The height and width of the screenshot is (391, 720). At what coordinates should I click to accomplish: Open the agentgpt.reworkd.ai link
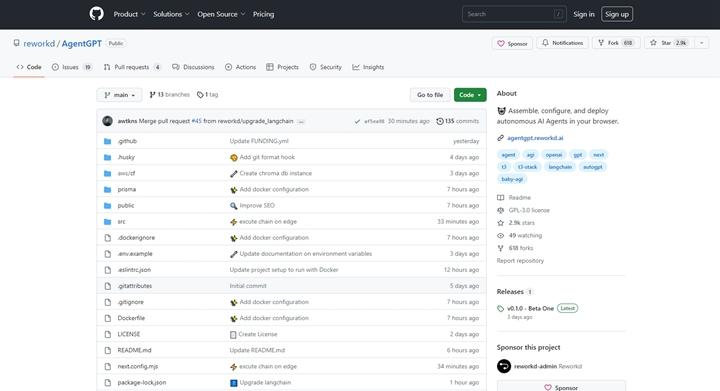(535, 138)
